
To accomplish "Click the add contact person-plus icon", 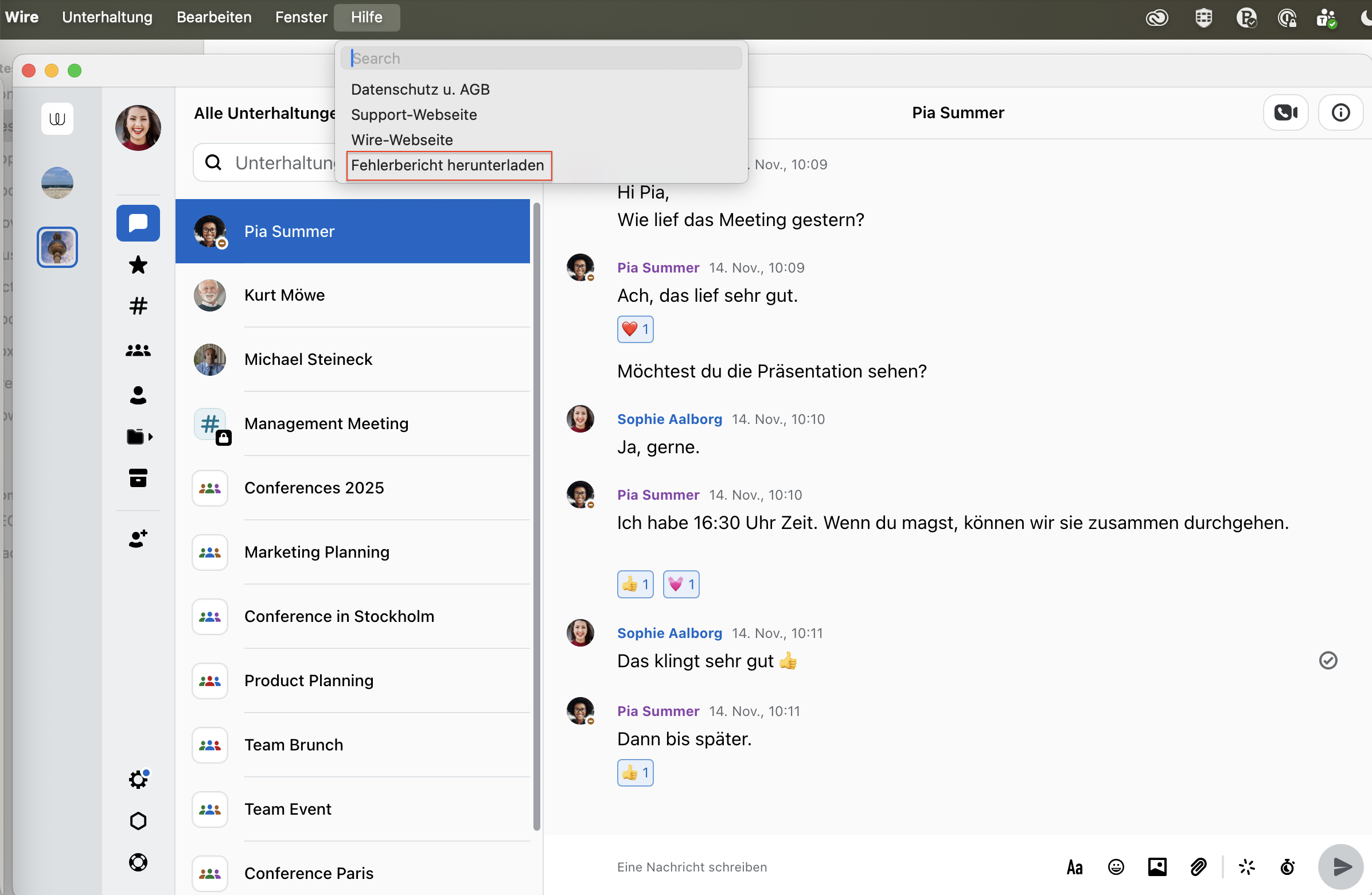I will coord(138,539).
